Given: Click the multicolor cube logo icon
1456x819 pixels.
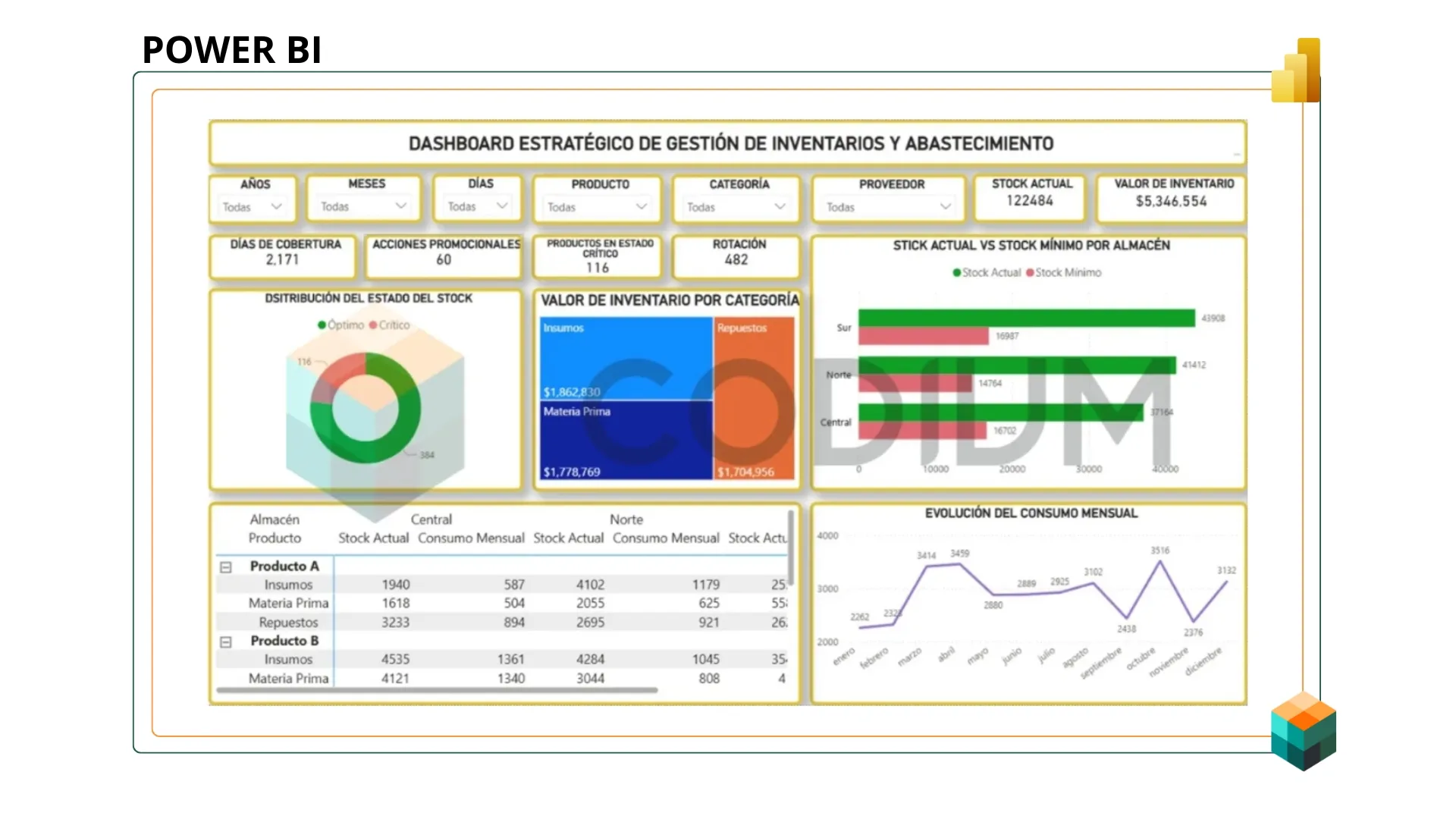Looking at the screenshot, I should point(1304,731).
